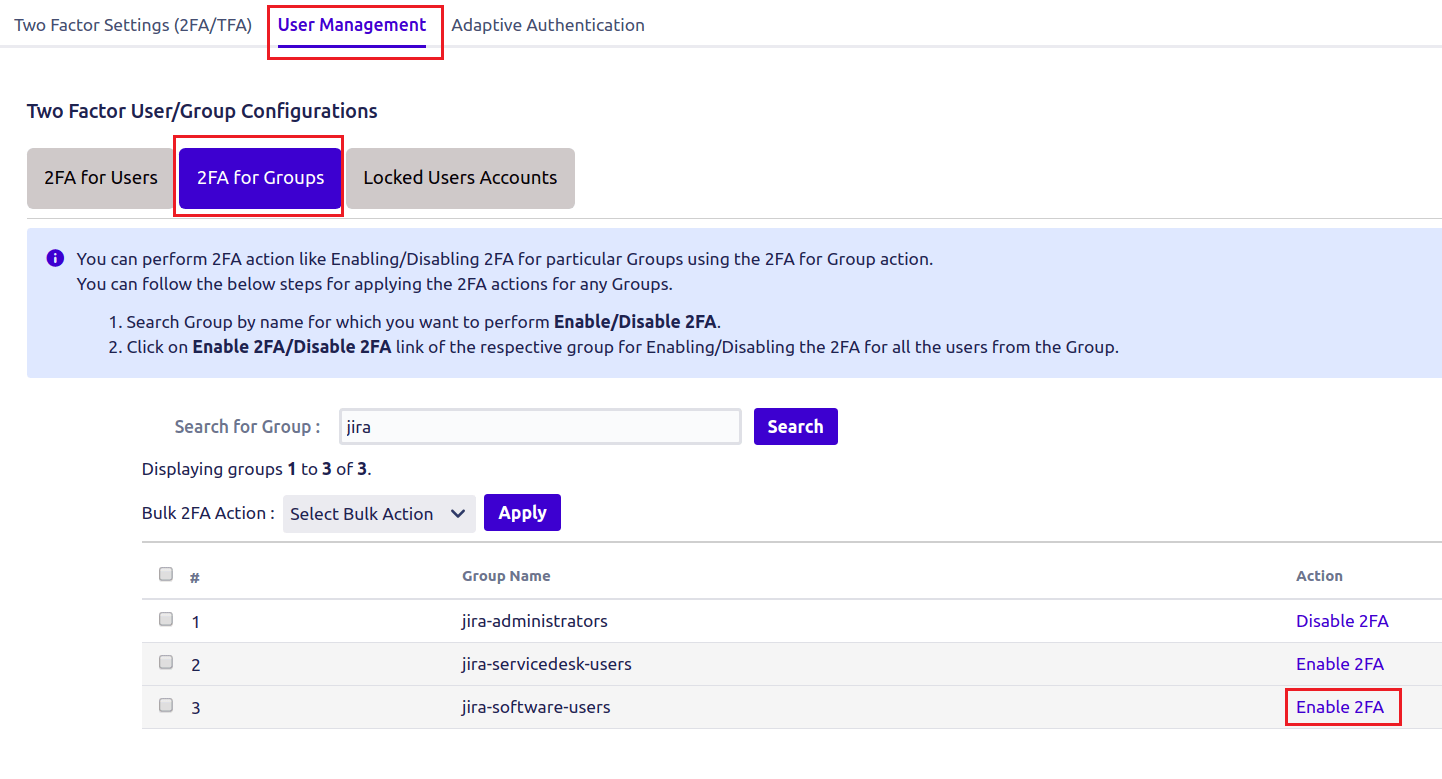Disable 2FA for jira-administrators group
This screenshot has height=779, width=1442.
click(1342, 621)
